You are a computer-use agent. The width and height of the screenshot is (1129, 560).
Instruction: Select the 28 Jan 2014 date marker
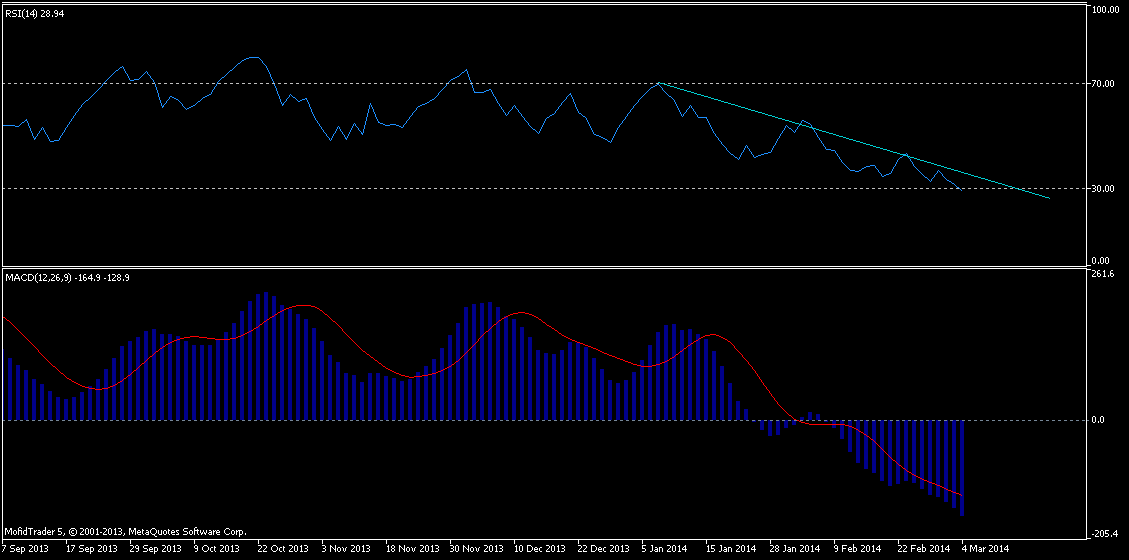click(x=794, y=549)
